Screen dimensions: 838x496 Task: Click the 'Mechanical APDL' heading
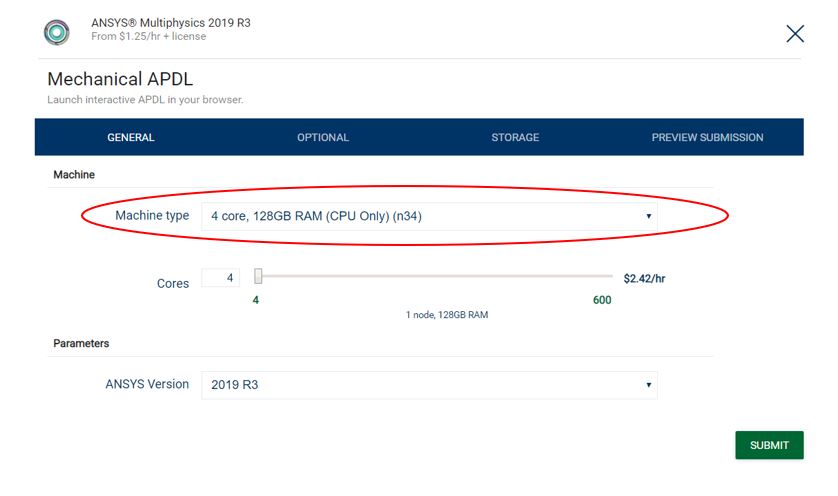click(x=120, y=79)
